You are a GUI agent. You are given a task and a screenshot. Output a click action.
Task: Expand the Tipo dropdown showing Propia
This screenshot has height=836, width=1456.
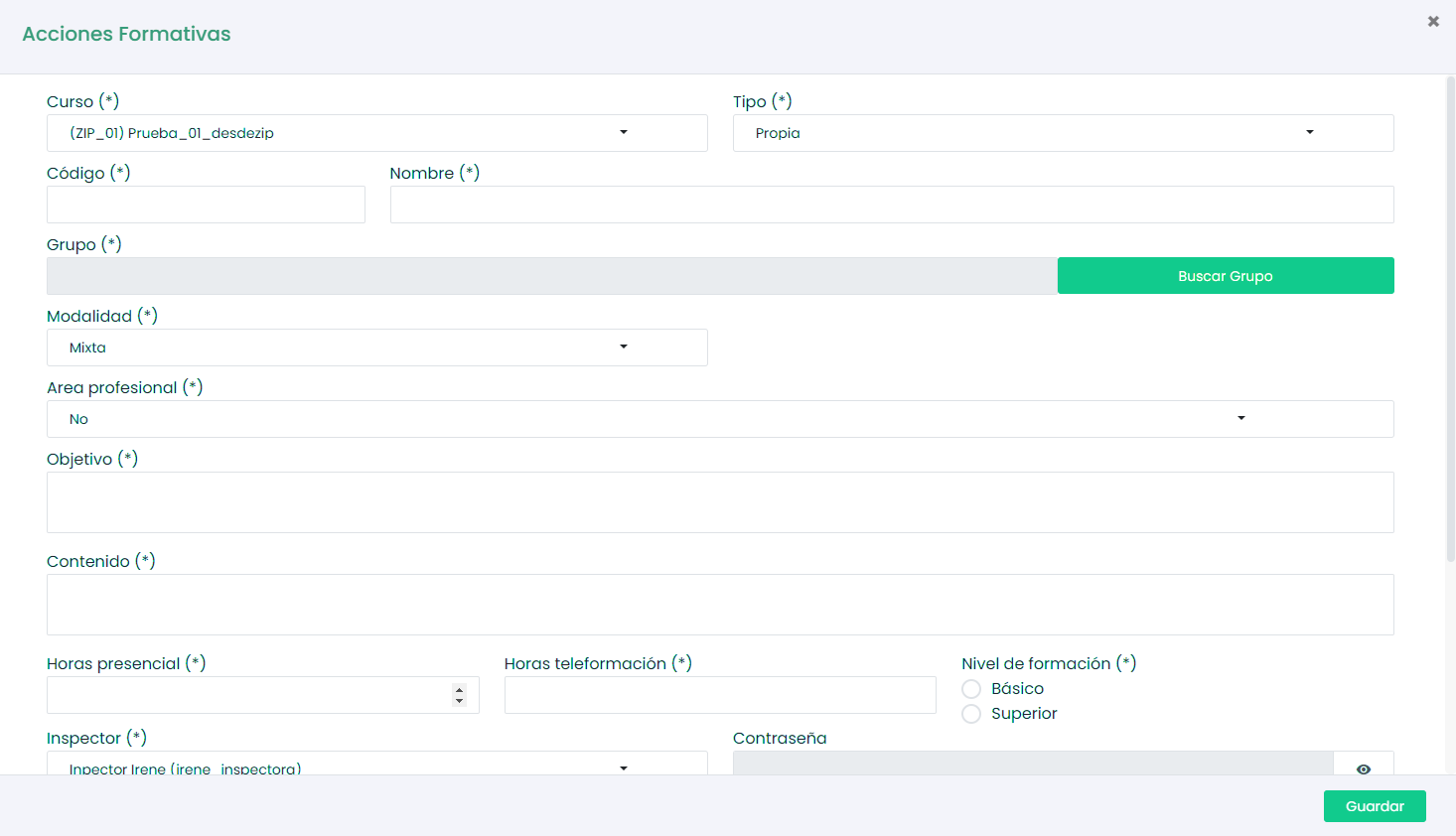[x=1063, y=133]
